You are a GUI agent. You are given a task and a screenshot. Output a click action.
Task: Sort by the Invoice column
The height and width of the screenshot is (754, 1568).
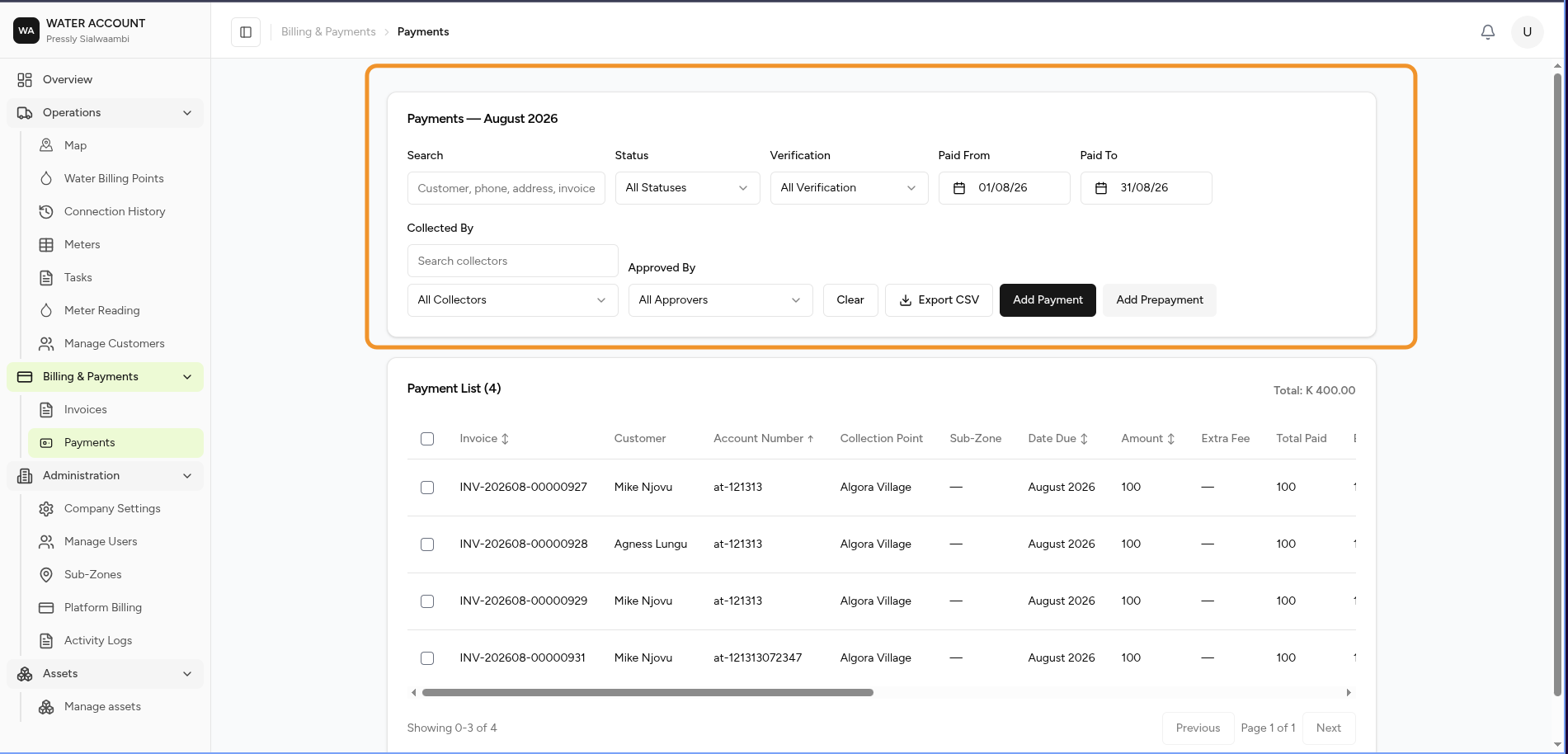pyautogui.click(x=484, y=439)
